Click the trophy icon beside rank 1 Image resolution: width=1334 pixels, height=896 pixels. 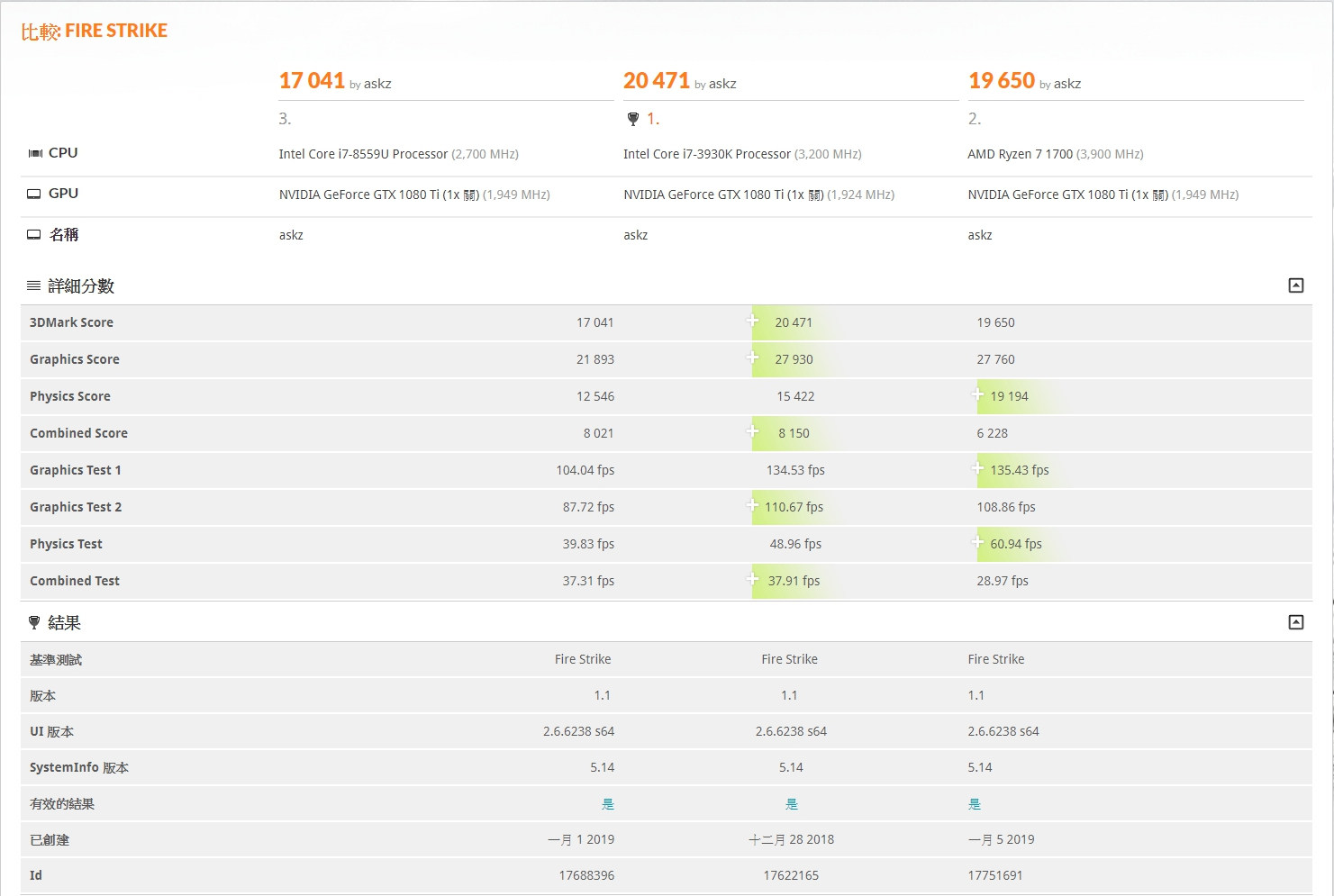[632, 119]
